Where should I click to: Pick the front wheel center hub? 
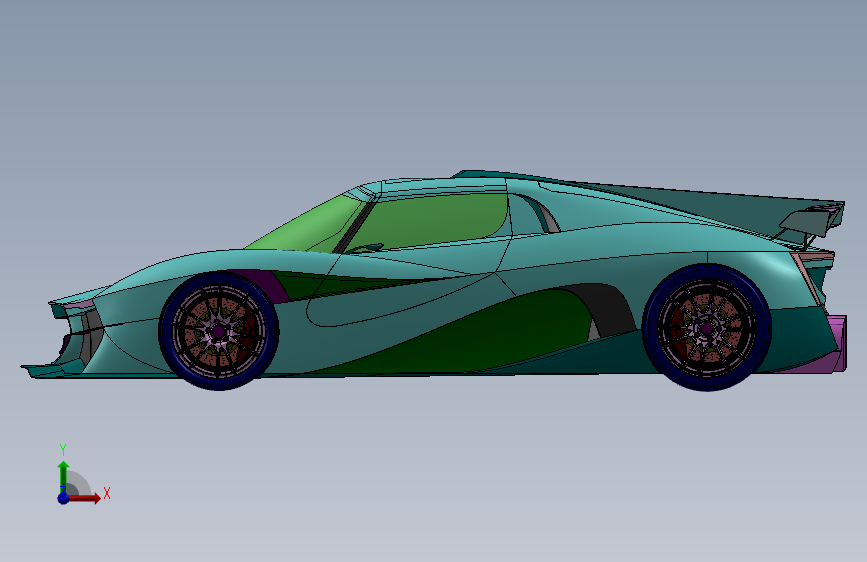point(218,331)
